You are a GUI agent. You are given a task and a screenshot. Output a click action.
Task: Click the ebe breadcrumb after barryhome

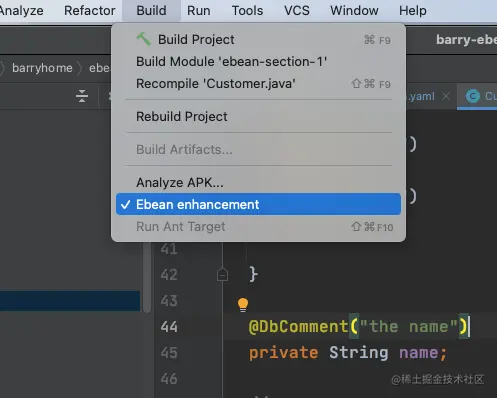(x=99, y=68)
